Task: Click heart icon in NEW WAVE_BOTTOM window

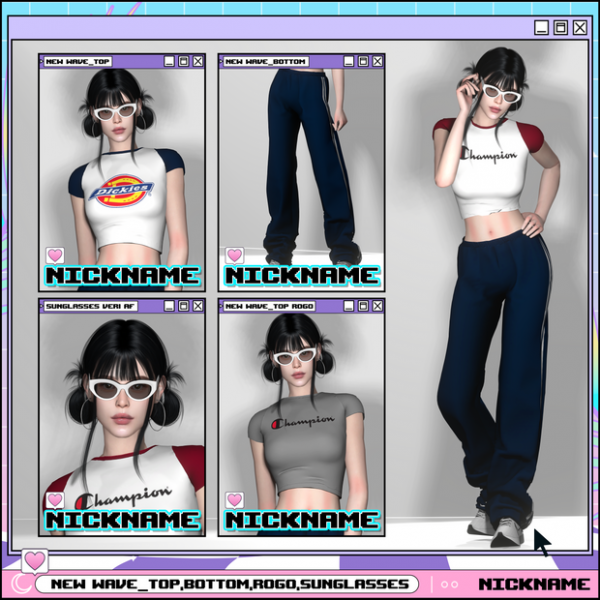Action: pos(235,255)
